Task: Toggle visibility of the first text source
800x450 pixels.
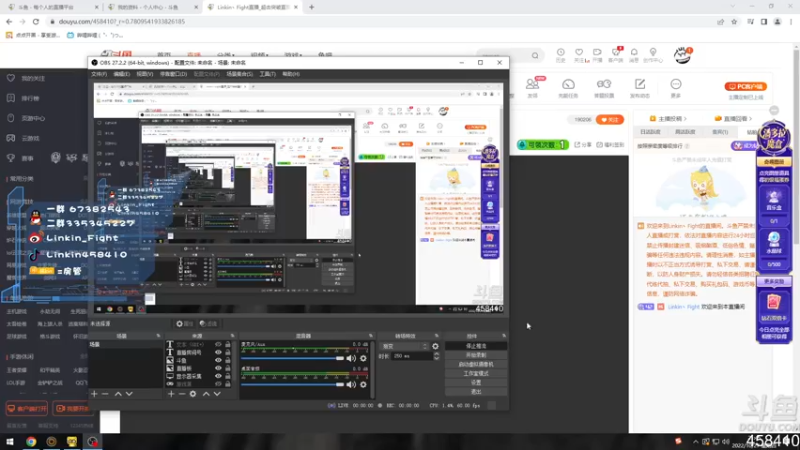Action: 218,344
